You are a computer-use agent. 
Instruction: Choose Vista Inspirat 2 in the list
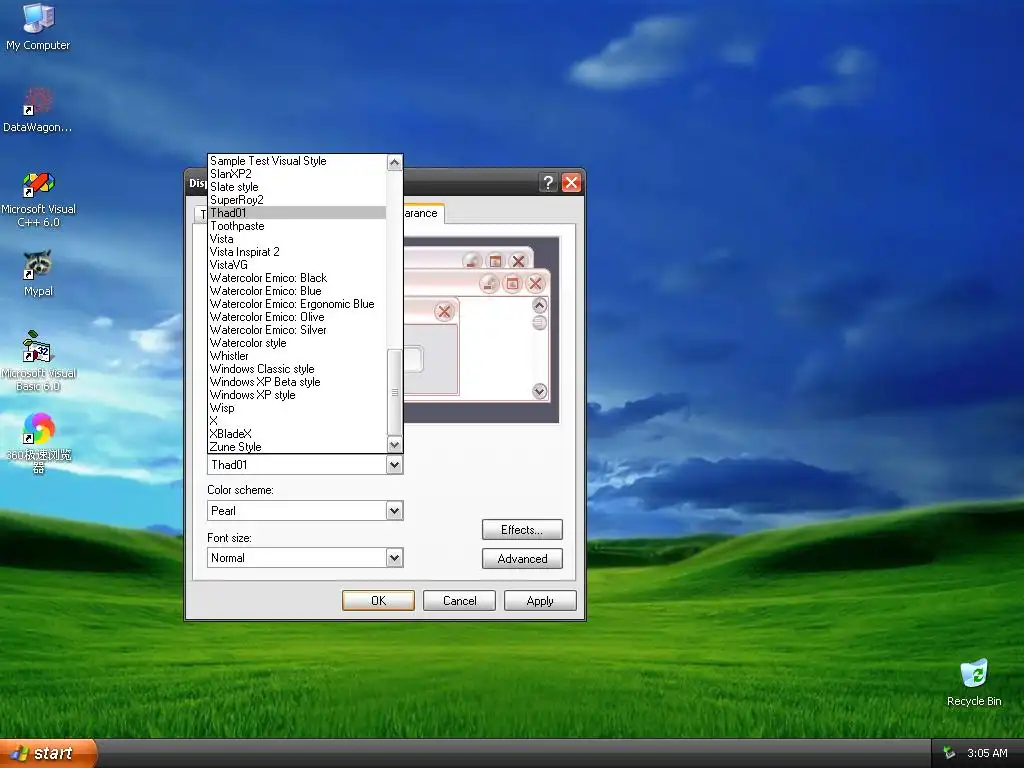tap(297, 252)
